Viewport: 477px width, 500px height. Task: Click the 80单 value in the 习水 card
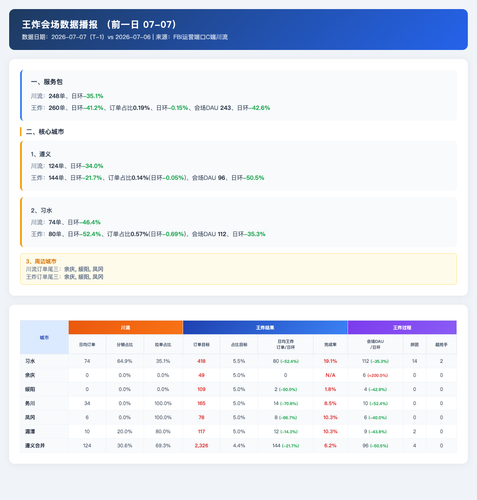pos(55,234)
